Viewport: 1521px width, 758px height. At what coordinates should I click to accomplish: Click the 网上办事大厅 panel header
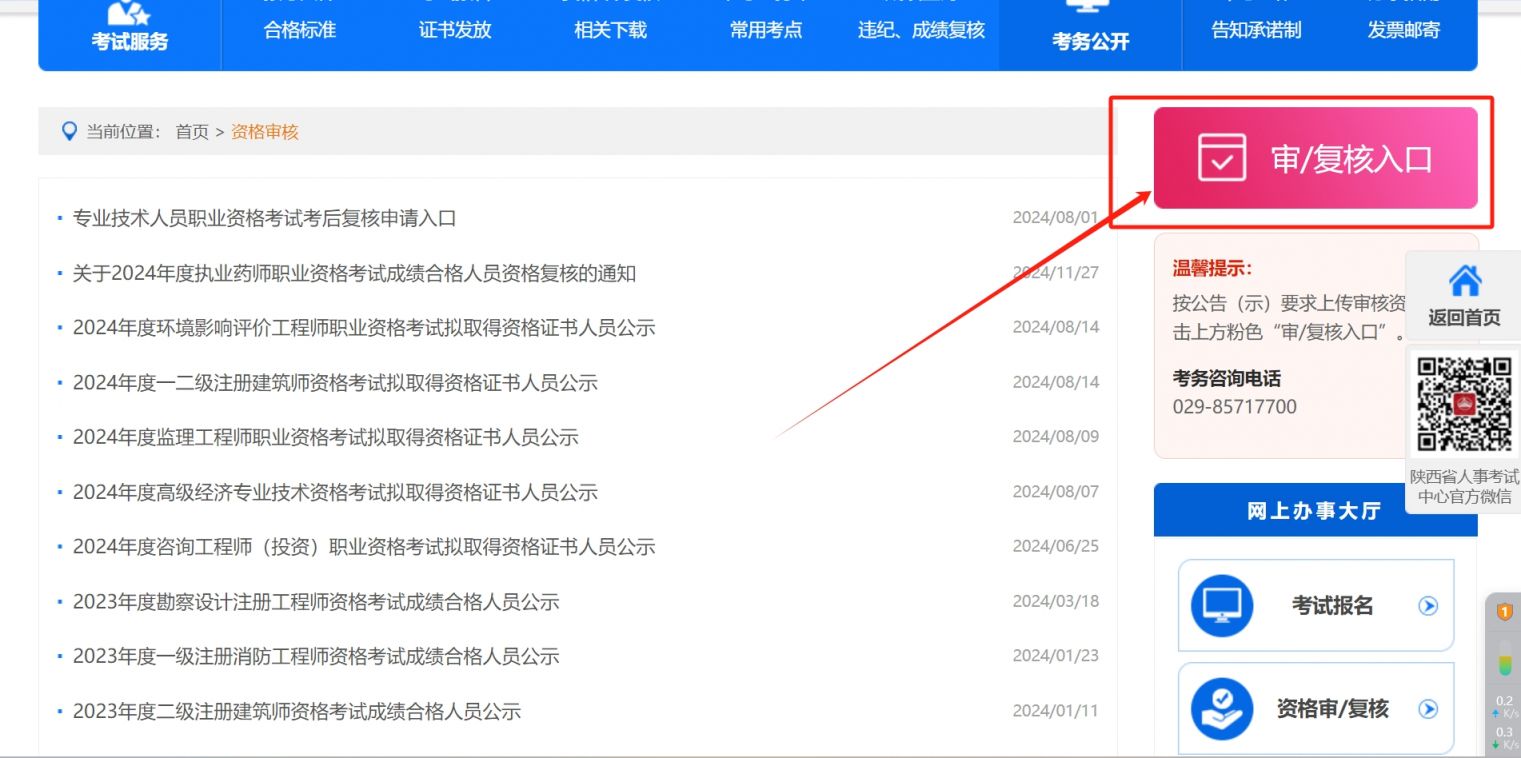point(1315,510)
